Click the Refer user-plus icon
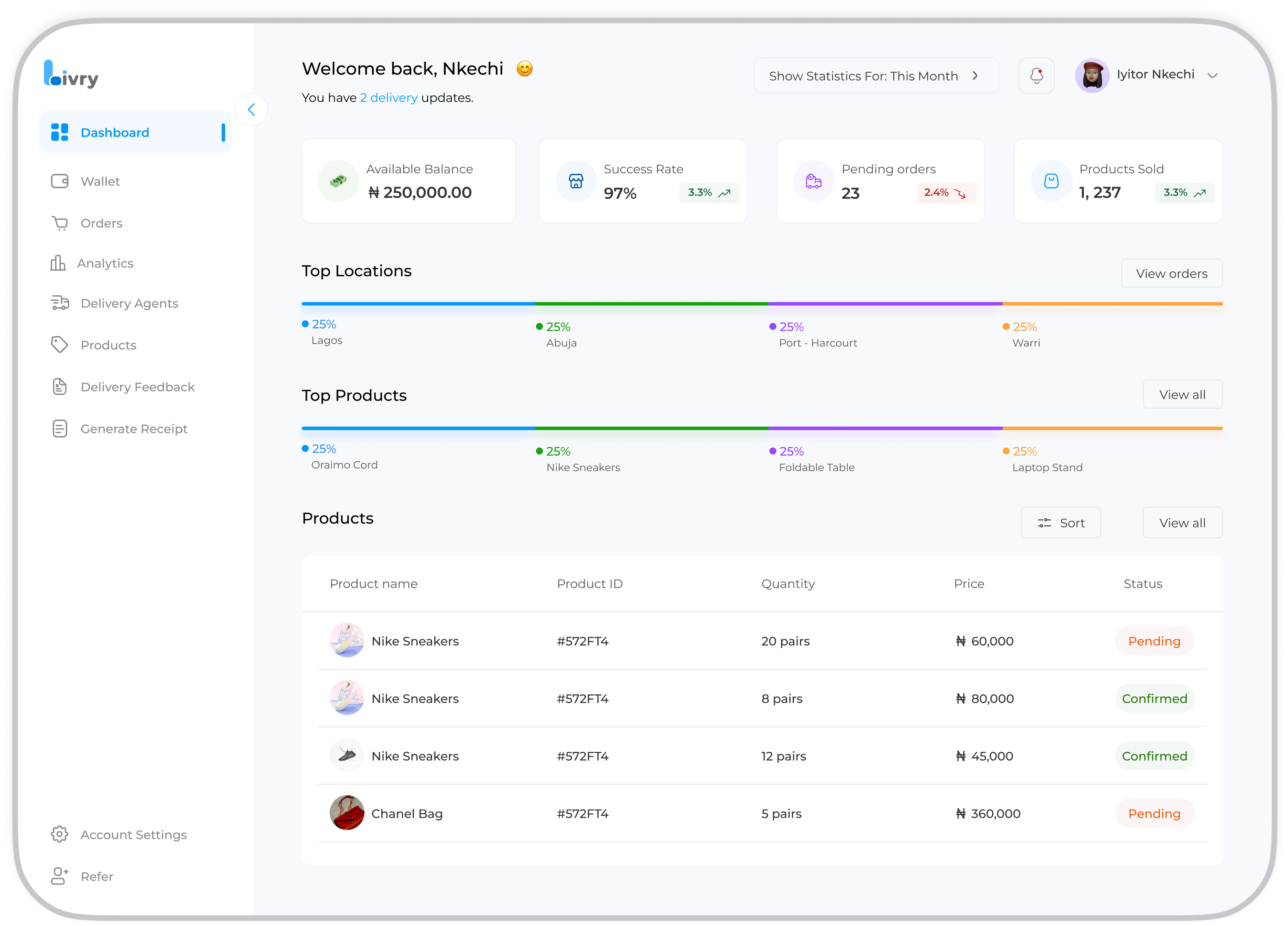Screen dimensions: 1288x926 [x=60, y=876]
